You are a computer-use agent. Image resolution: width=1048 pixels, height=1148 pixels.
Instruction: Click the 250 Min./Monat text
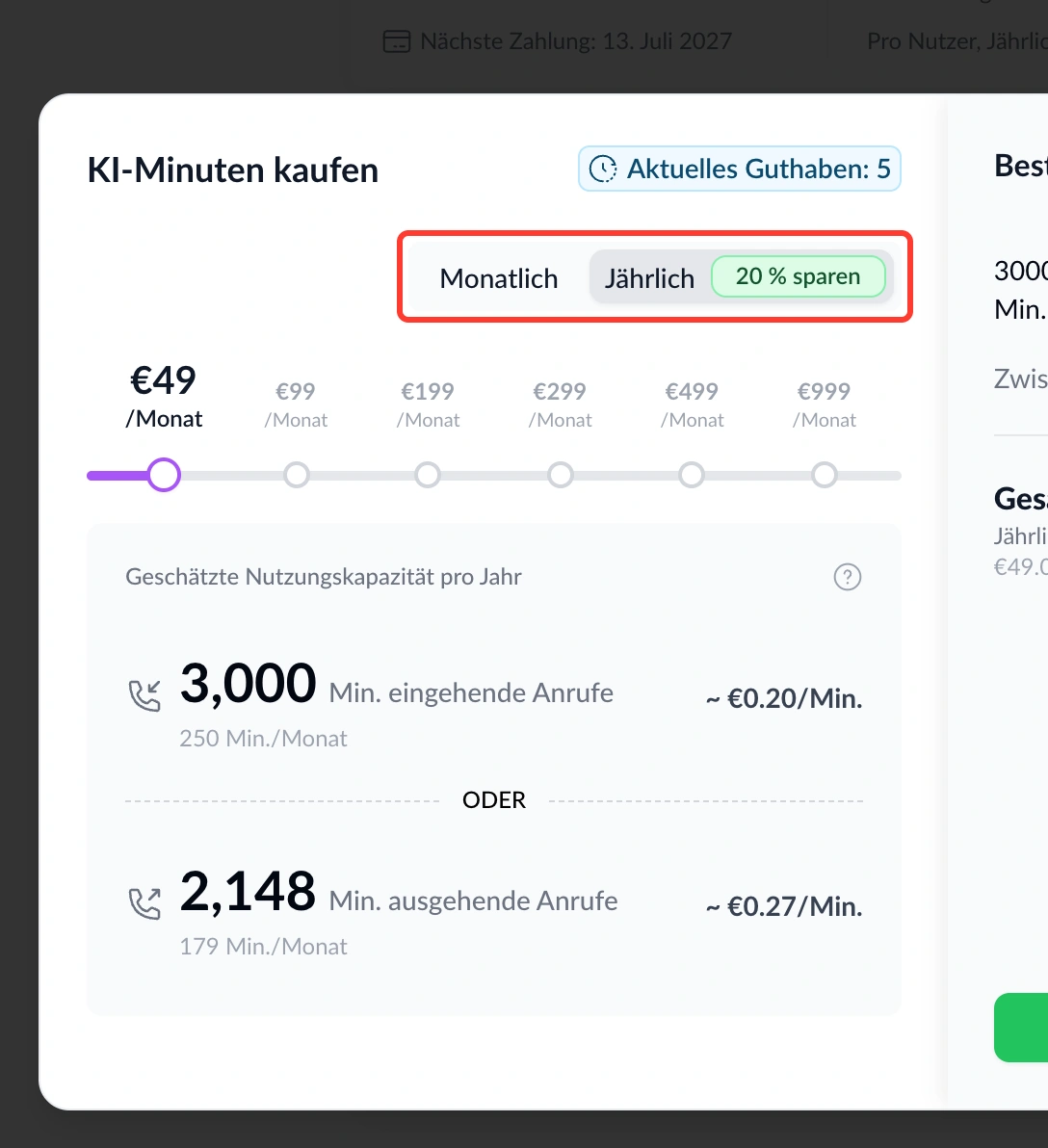point(264,738)
